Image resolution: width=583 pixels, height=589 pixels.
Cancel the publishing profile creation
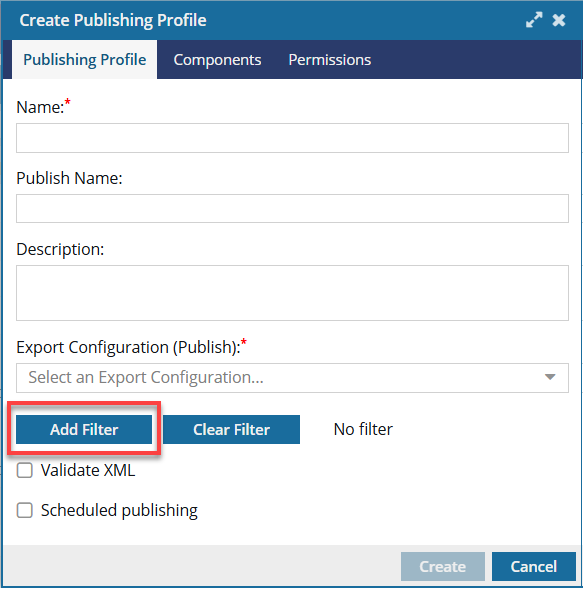click(533, 566)
